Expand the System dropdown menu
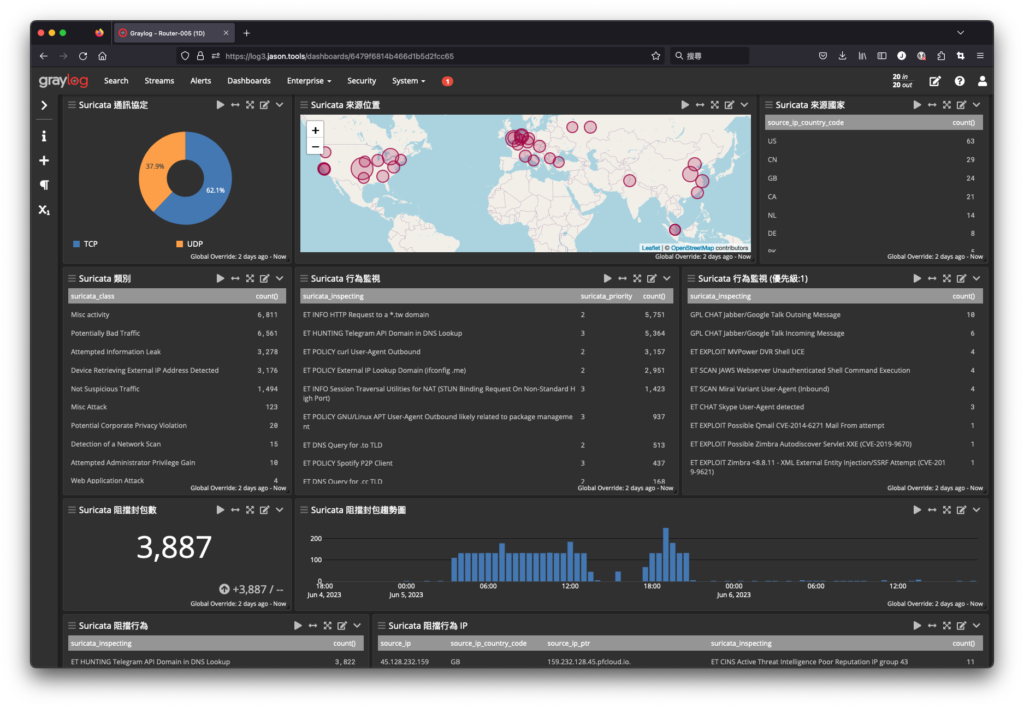 408,81
